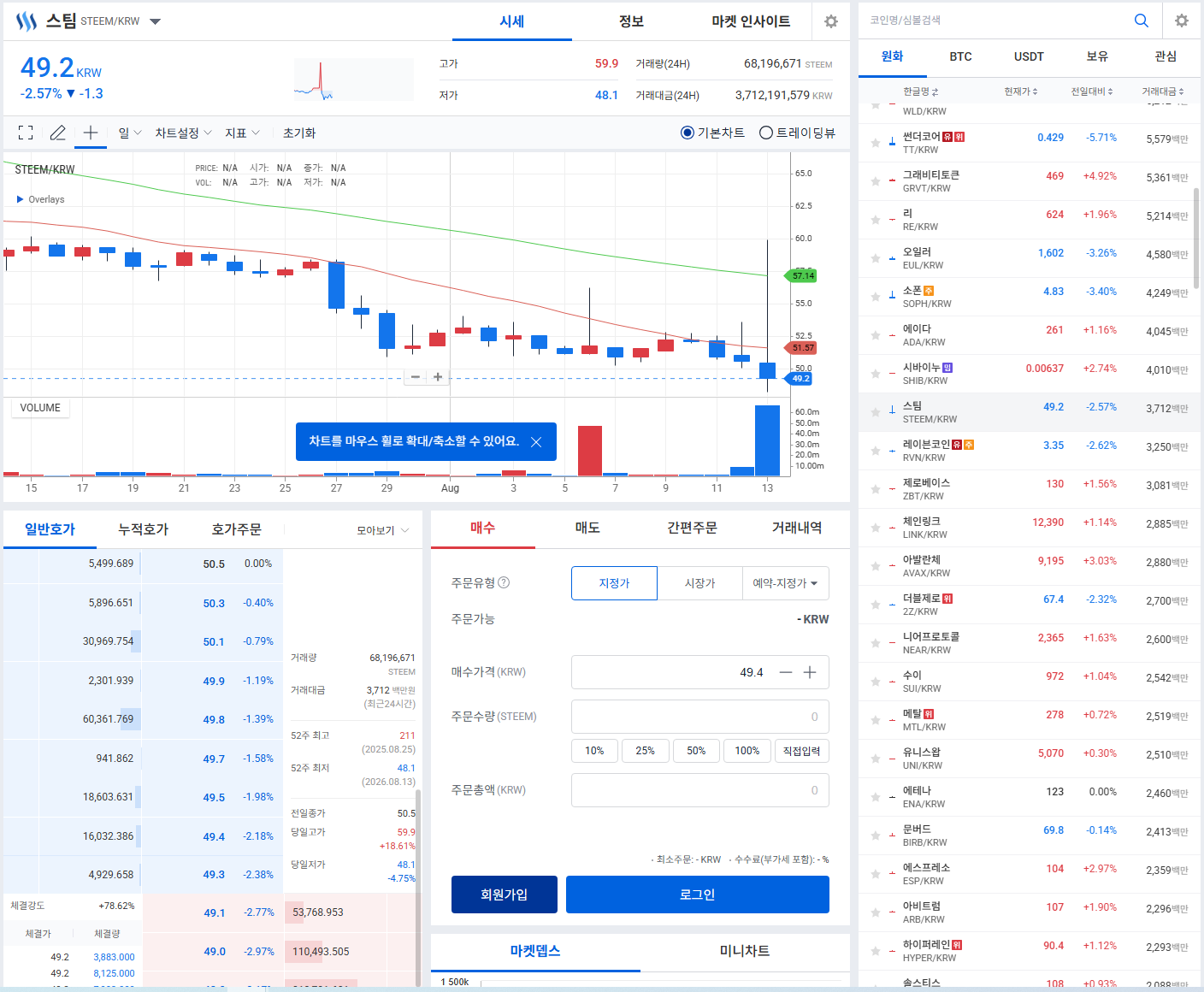Viewport: 1204px width, 992px height.
Task: Switch to the 매도 tab
Action: tap(587, 528)
